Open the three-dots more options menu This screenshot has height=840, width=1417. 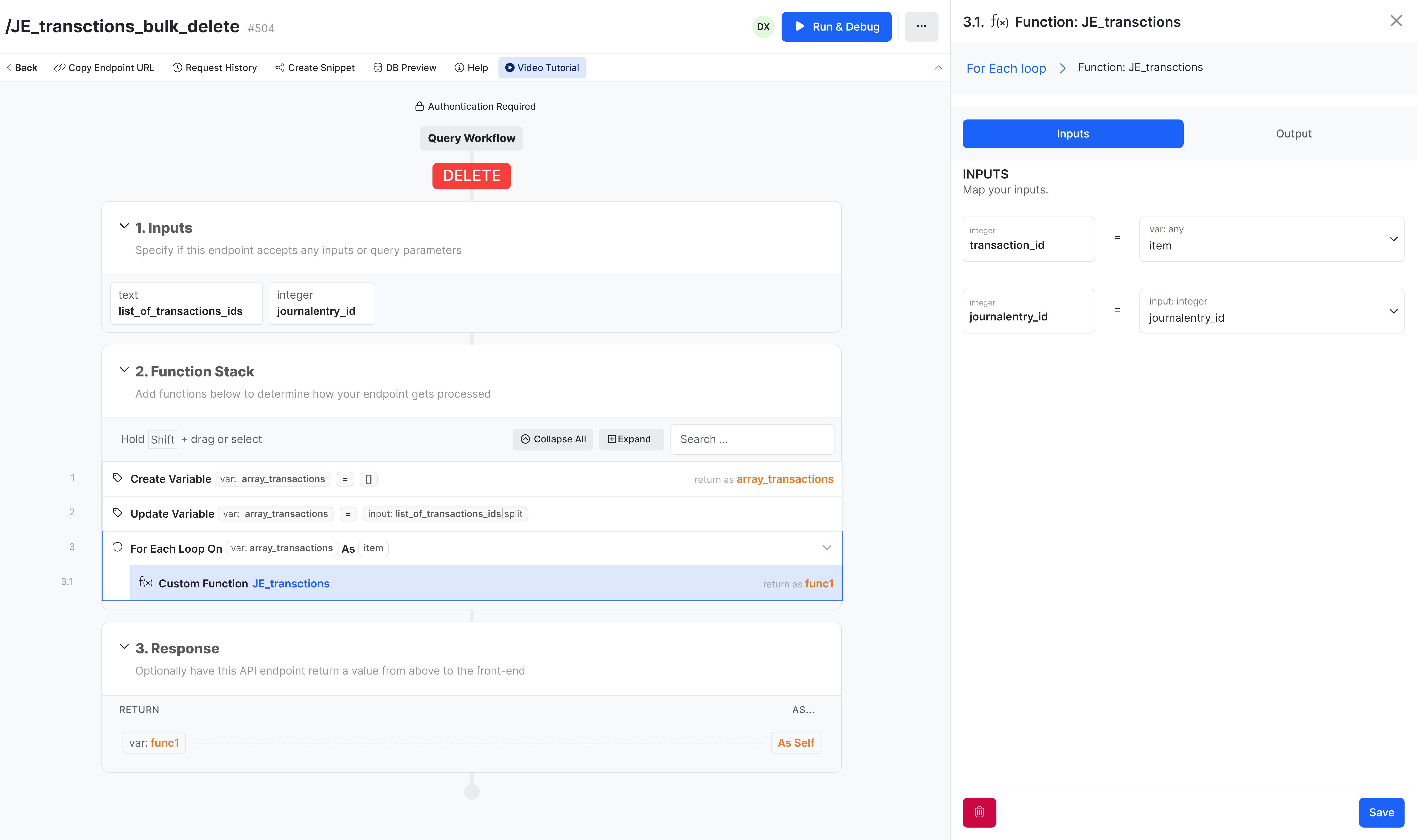click(x=921, y=27)
